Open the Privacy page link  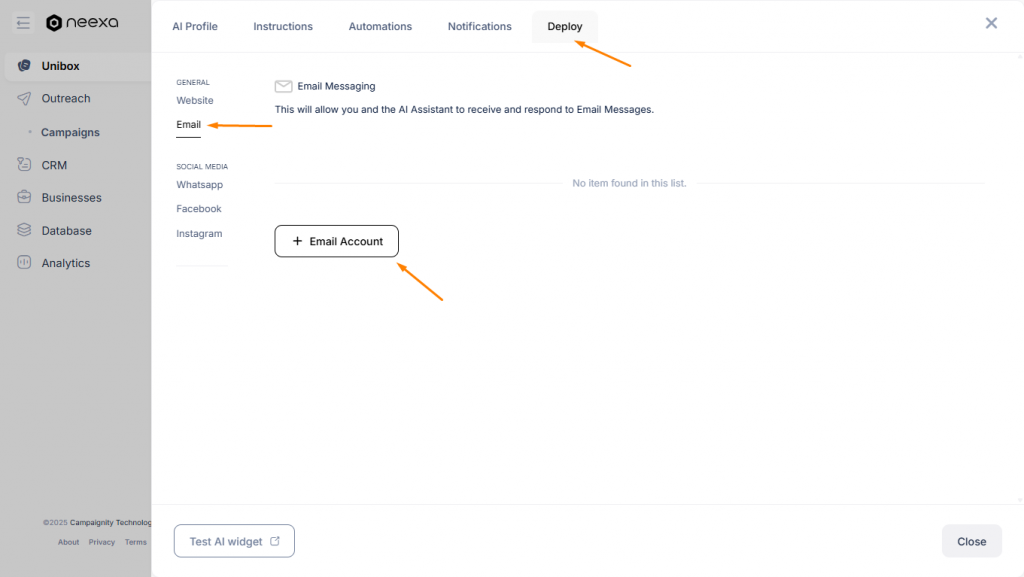pos(101,542)
